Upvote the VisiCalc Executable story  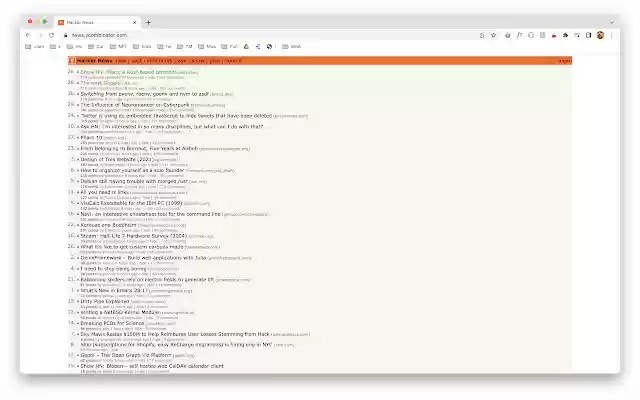[x=78, y=203]
